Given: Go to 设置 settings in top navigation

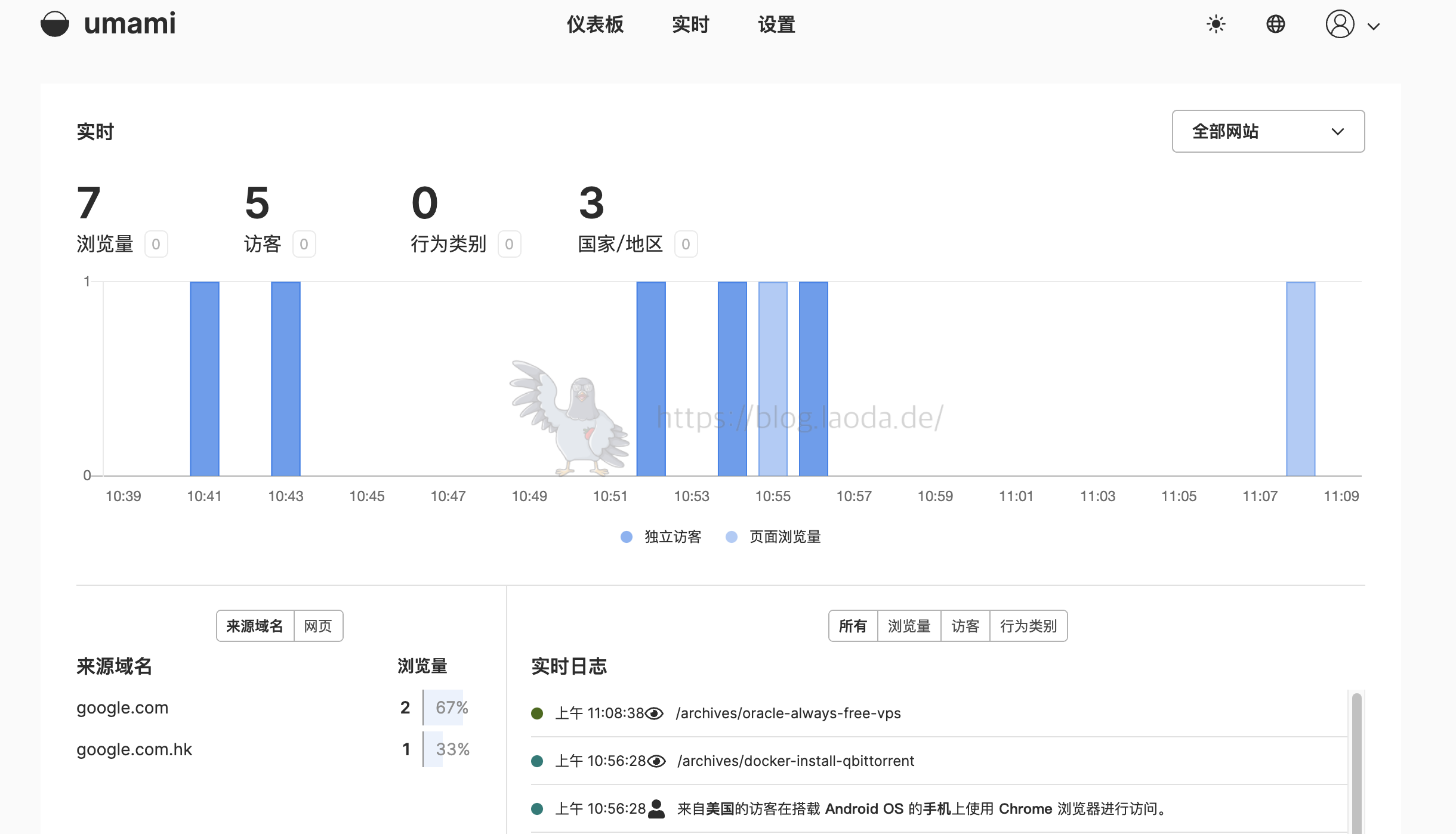Looking at the screenshot, I should point(776,24).
